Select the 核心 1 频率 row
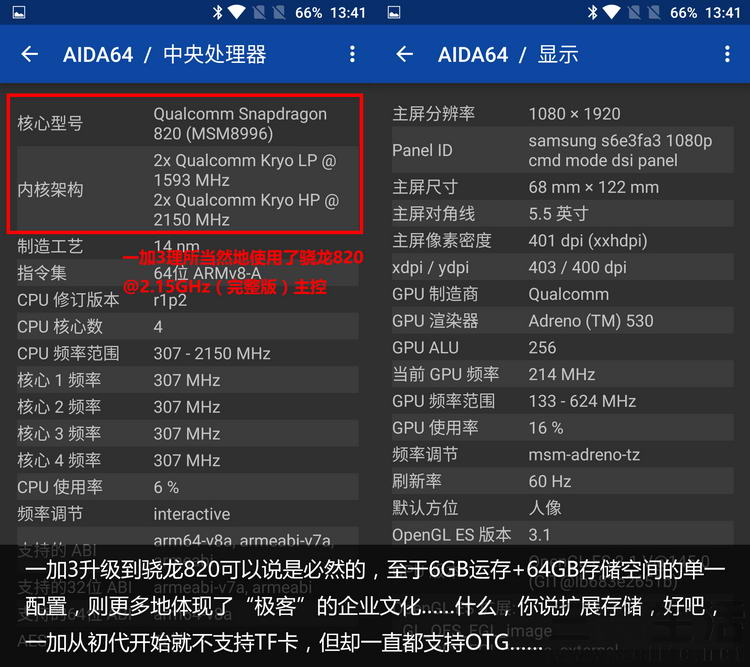Image resolution: width=750 pixels, height=667 pixels. point(188,380)
